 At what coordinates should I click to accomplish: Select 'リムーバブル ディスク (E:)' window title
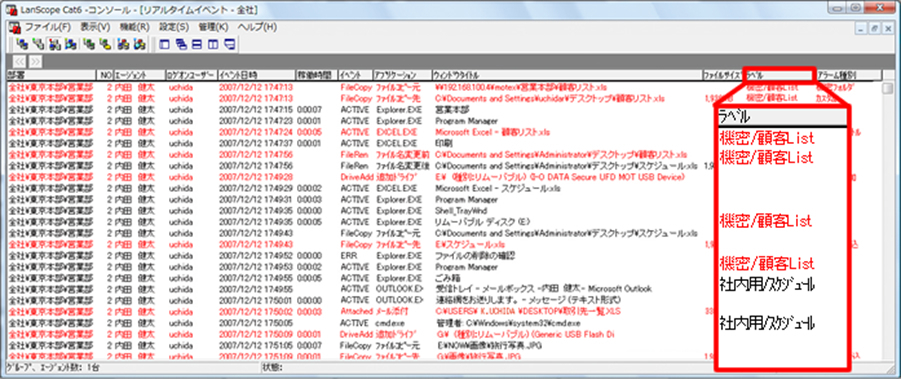(x=483, y=222)
